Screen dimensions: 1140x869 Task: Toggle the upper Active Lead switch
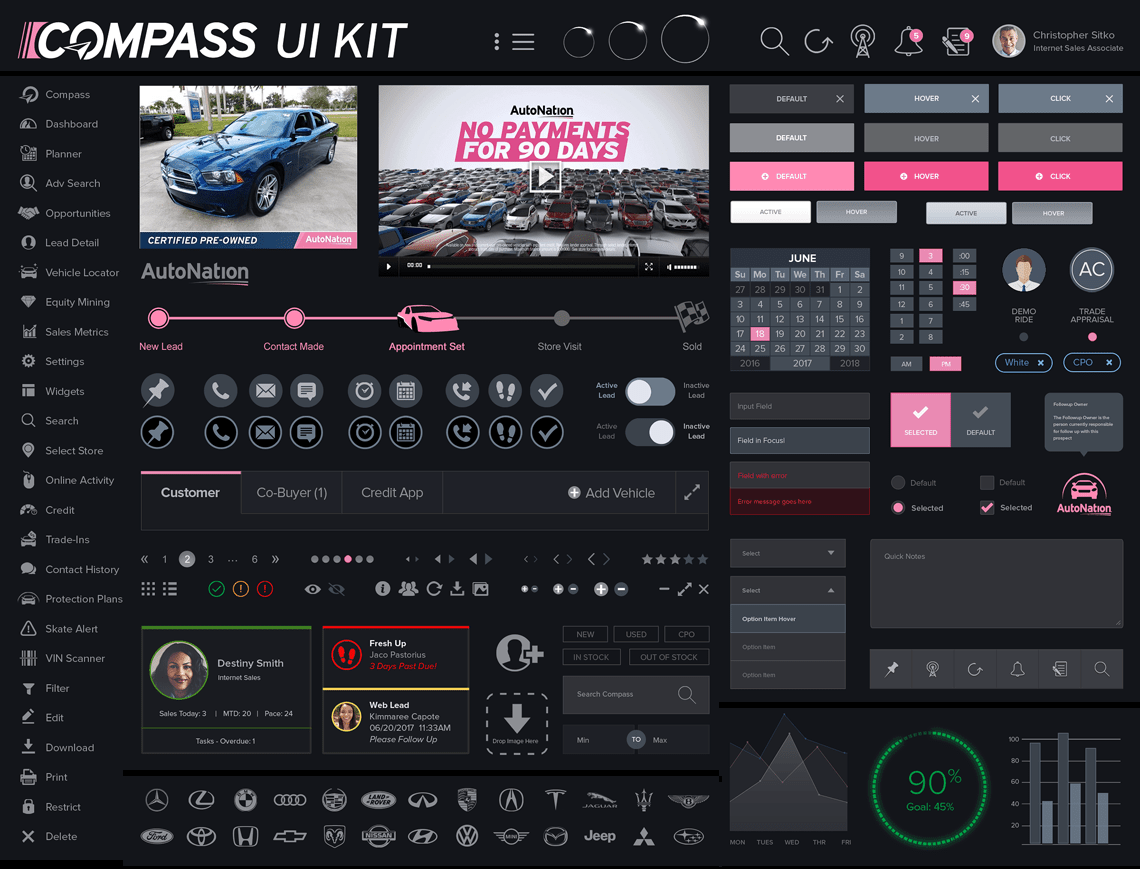650,391
